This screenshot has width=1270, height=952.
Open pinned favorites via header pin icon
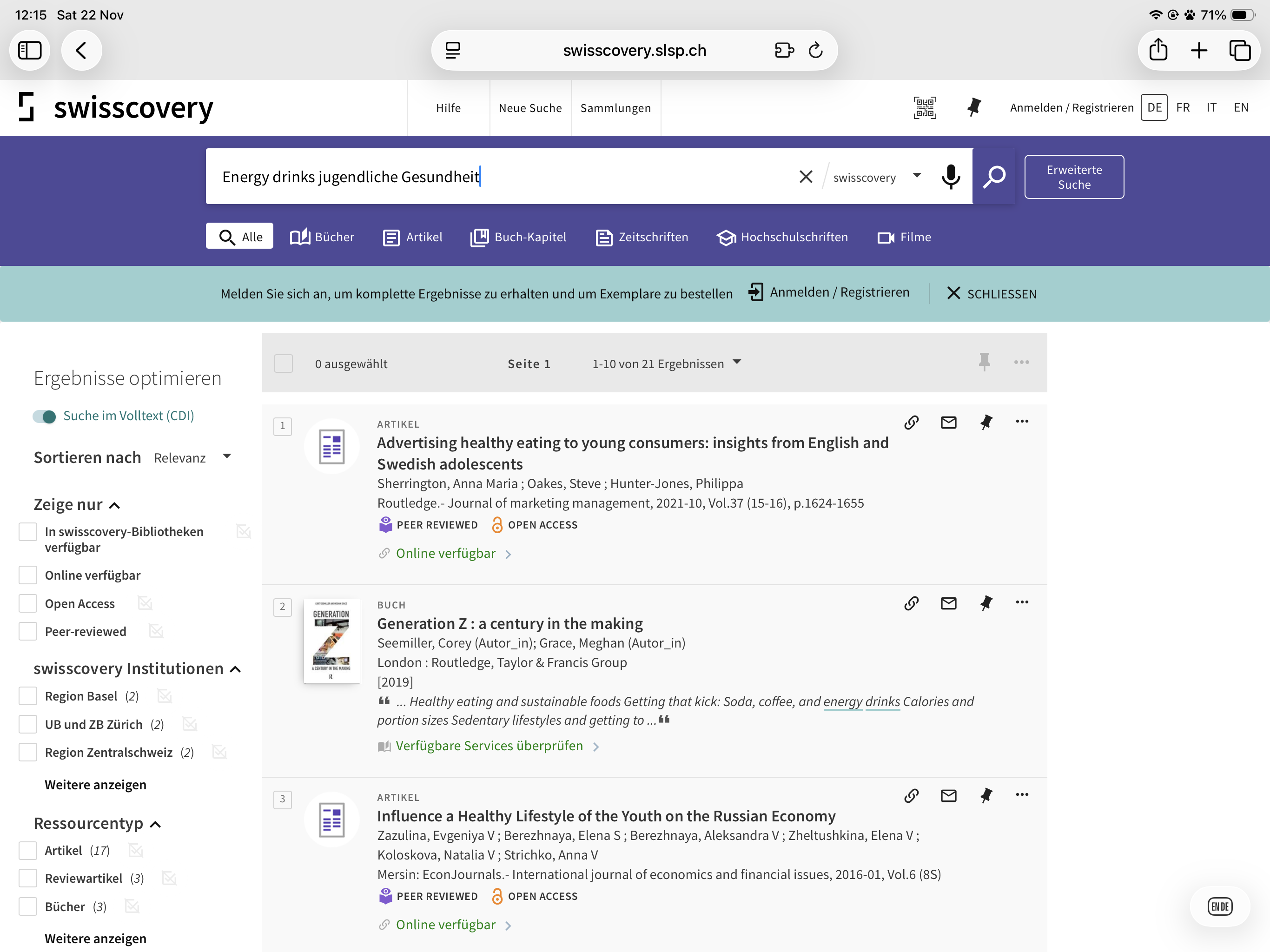point(974,107)
